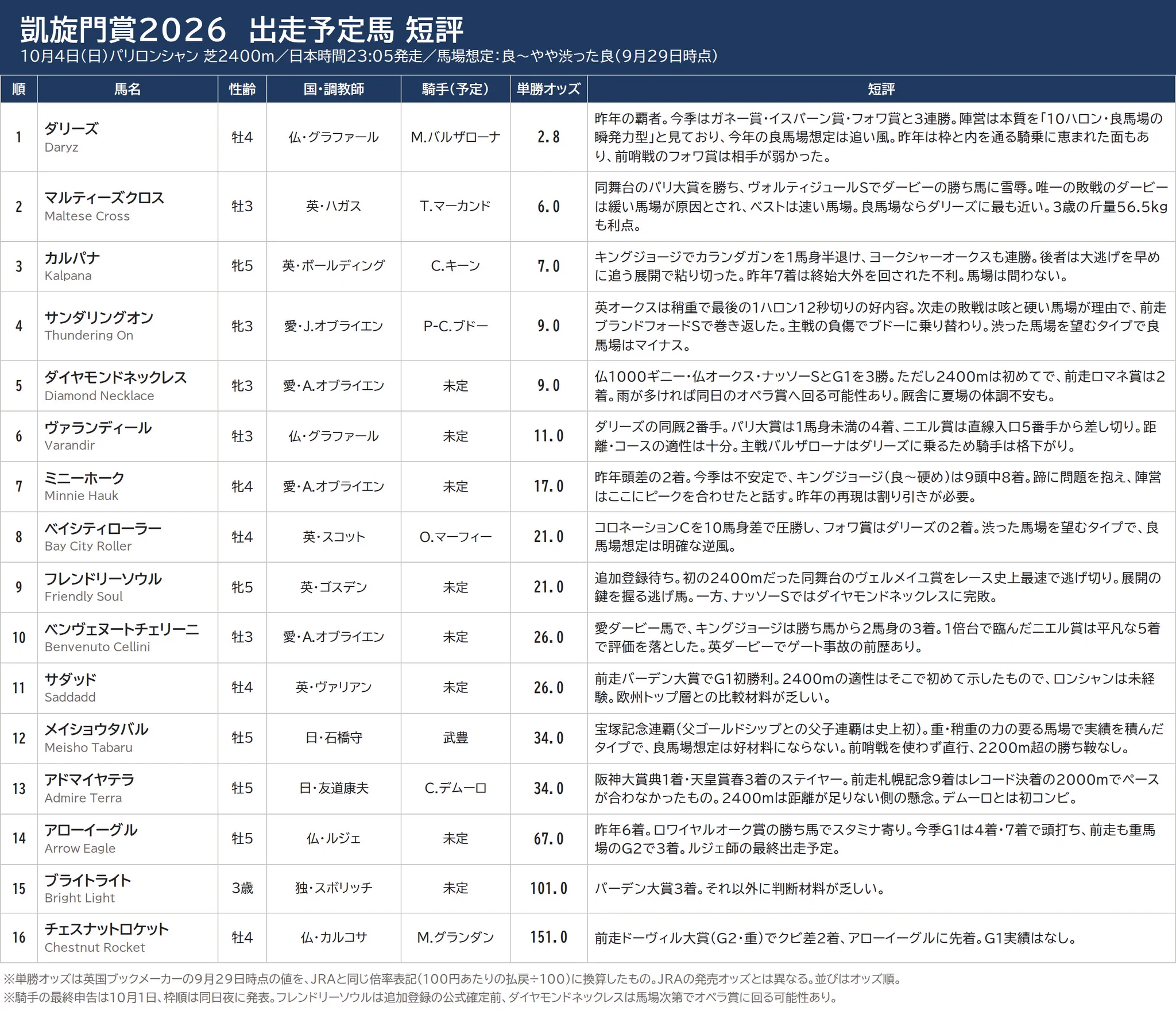This screenshot has width=1176, height=1011.
Task: Click odds value 2.8 for Daryz
Action: [x=548, y=137]
